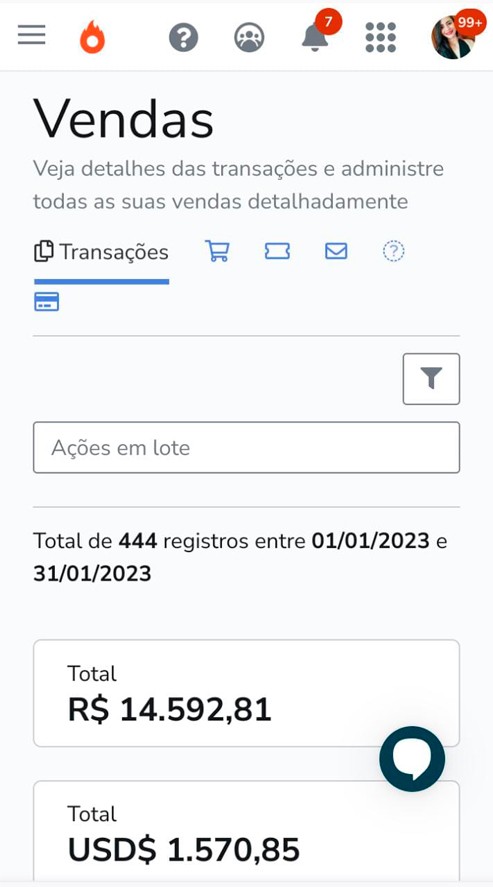The image size is (493, 887).
Task: Open the community people icon
Action: 249,38
